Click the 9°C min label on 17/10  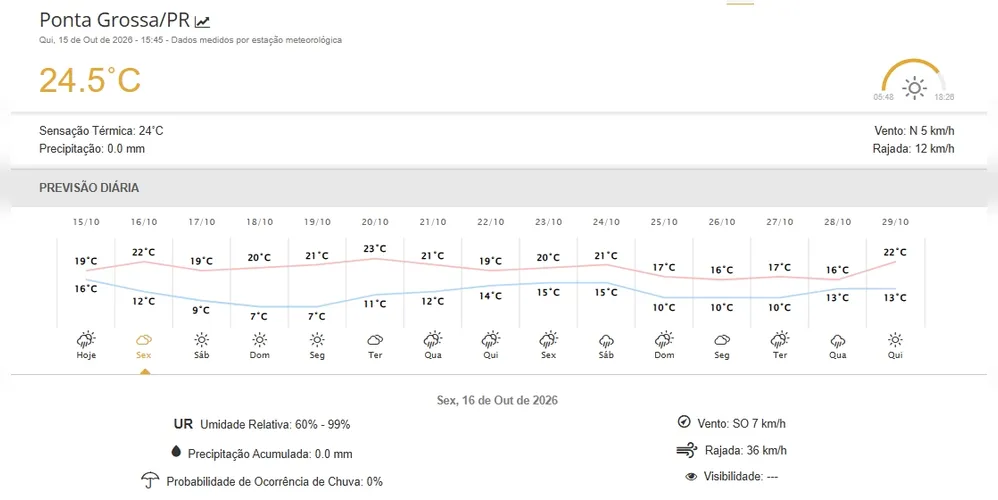(x=202, y=310)
